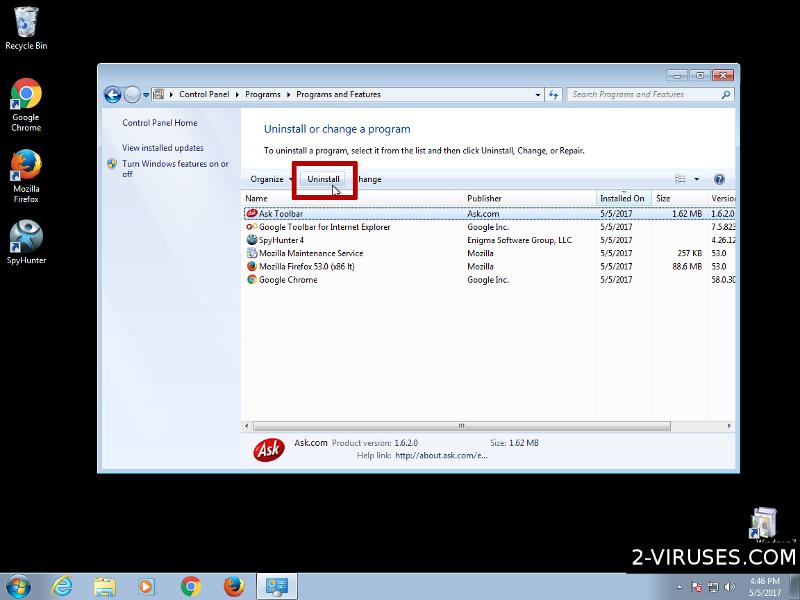Sort list by Publisher column header
Image resolution: width=800 pixels, height=600 pixels.
[x=484, y=198]
